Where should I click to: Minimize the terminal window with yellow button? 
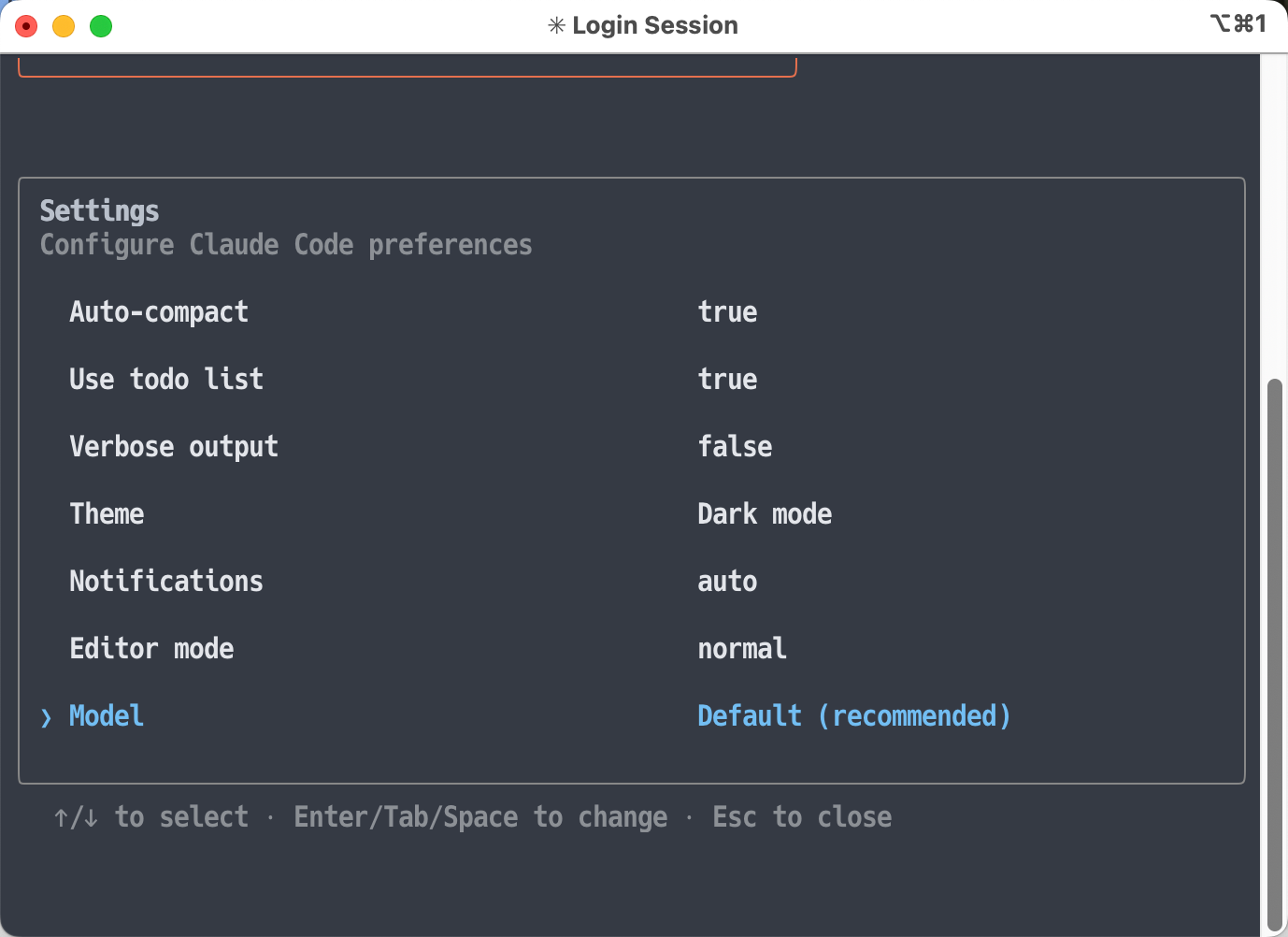click(x=64, y=26)
